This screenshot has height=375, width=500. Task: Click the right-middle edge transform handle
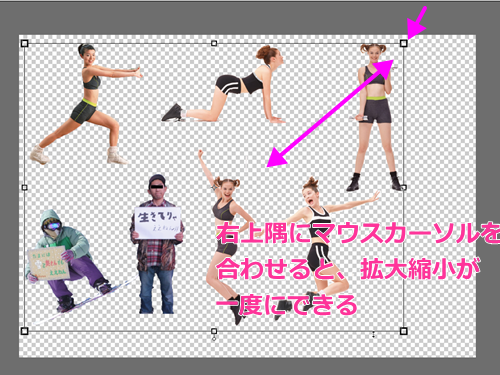(x=403, y=188)
